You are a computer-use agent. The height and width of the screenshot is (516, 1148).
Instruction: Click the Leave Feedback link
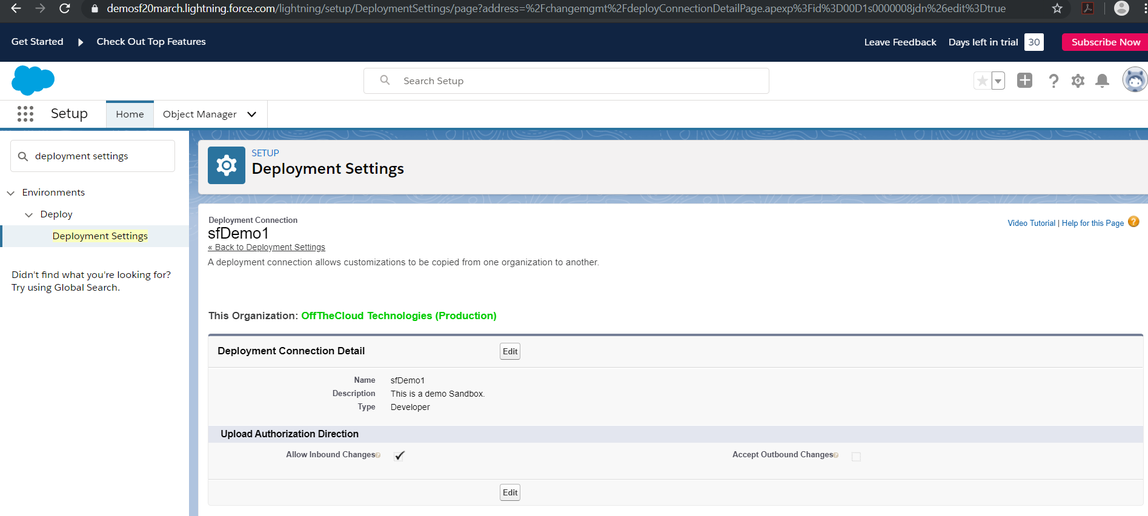click(x=900, y=42)
